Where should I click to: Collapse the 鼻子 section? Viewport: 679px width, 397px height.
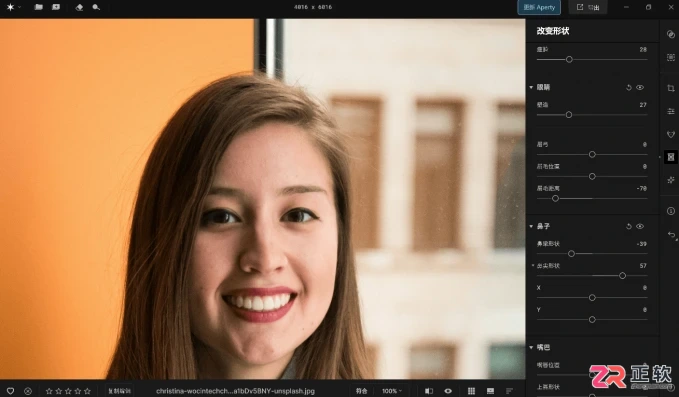pos(531,226)
